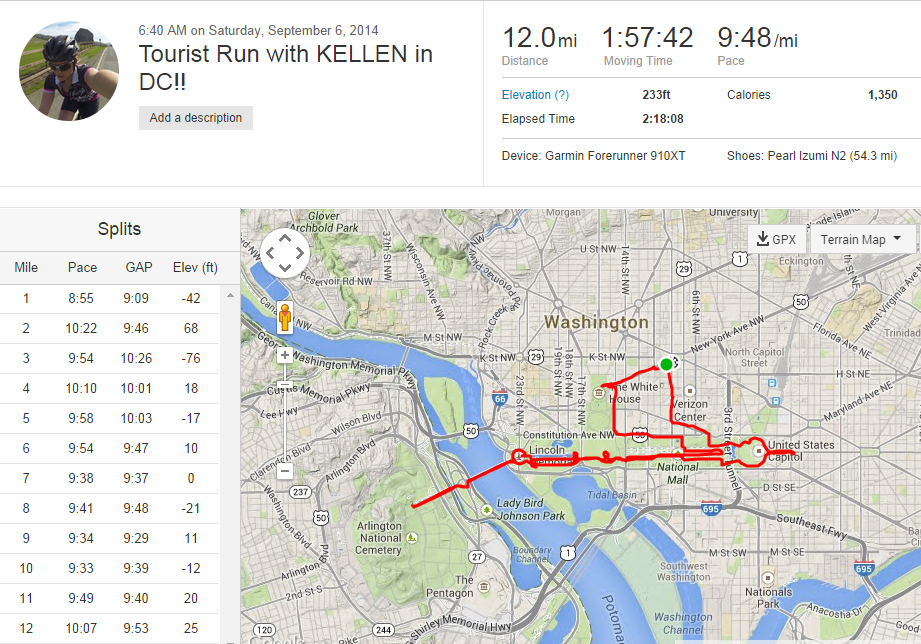The height and width of the screenshot is (644, 921).
Task: Click the green start marker on the route
Action: [x=666, y=364]
